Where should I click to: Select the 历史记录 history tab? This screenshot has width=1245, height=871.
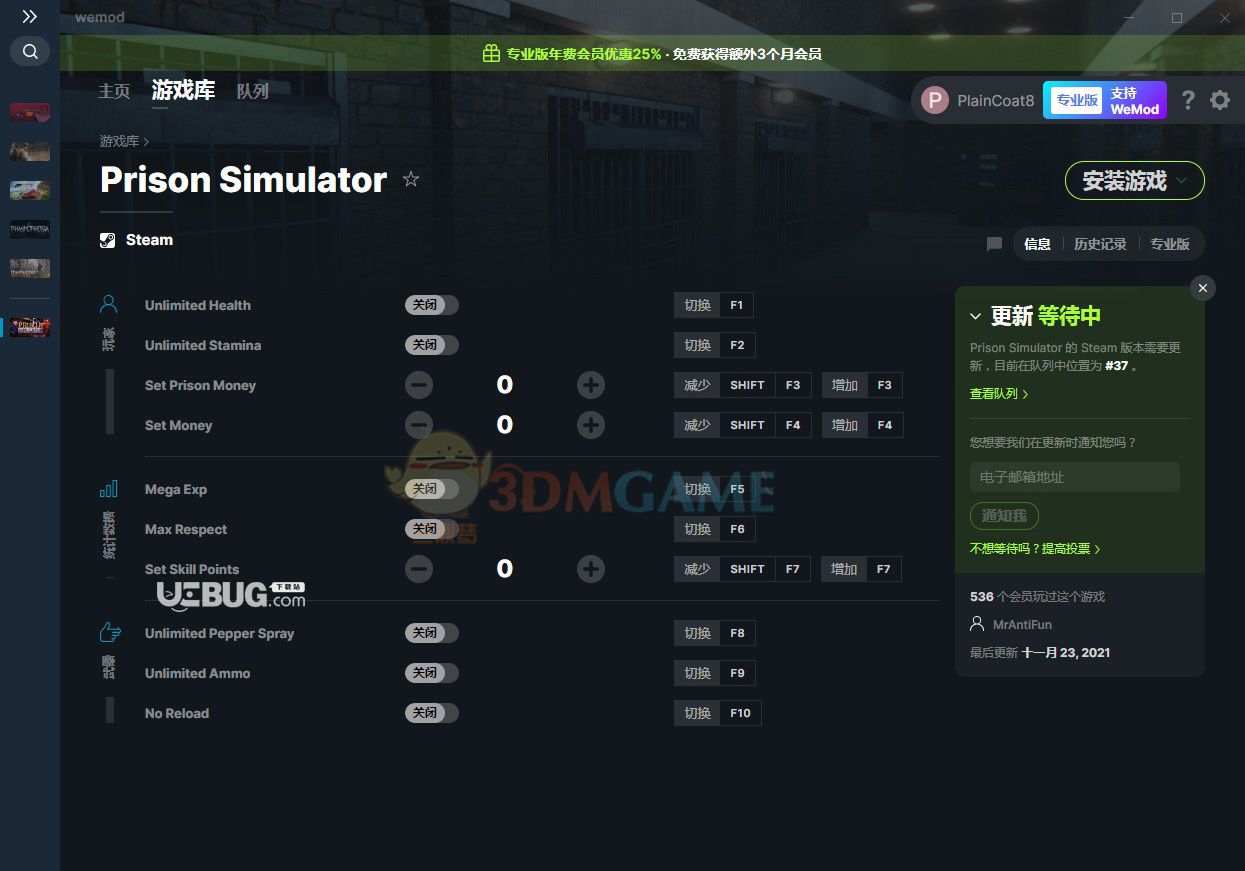point(1100,244)
